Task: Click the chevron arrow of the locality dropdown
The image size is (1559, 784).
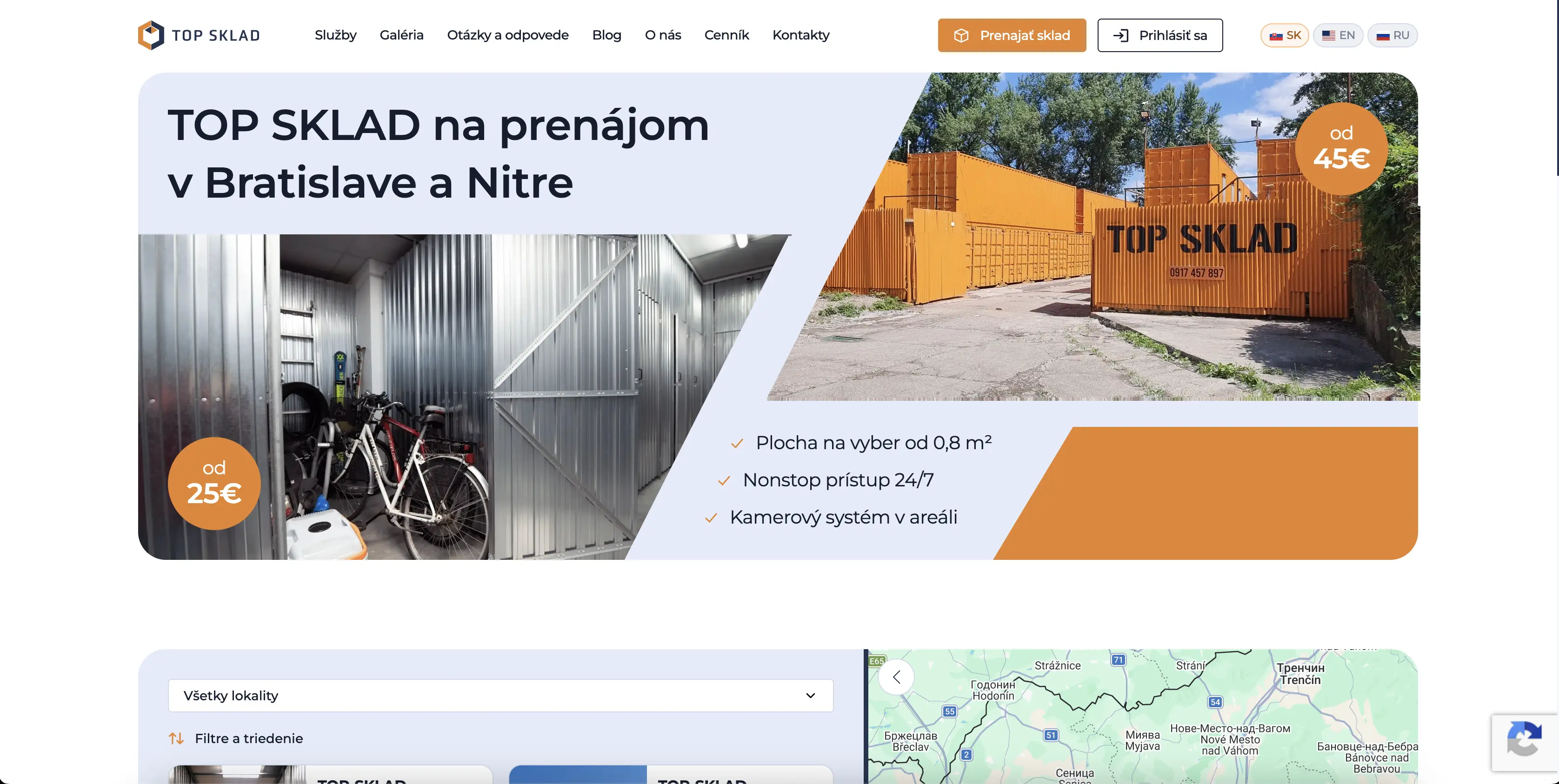Action: (x=810, y=696)
